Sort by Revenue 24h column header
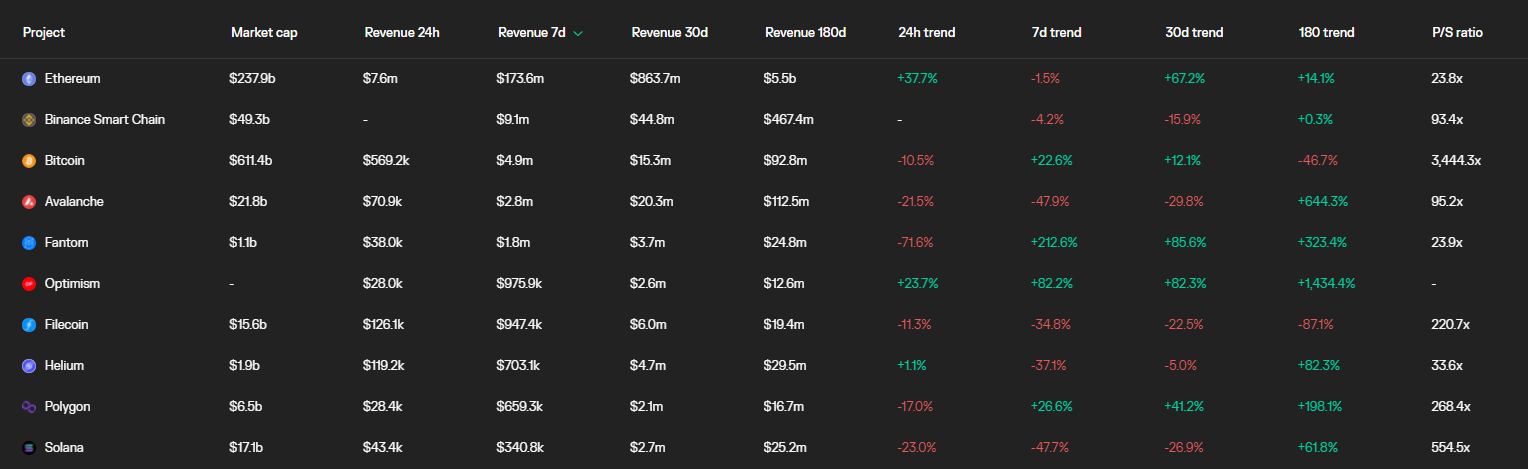 pyautogui.click(x=402, y=32)
